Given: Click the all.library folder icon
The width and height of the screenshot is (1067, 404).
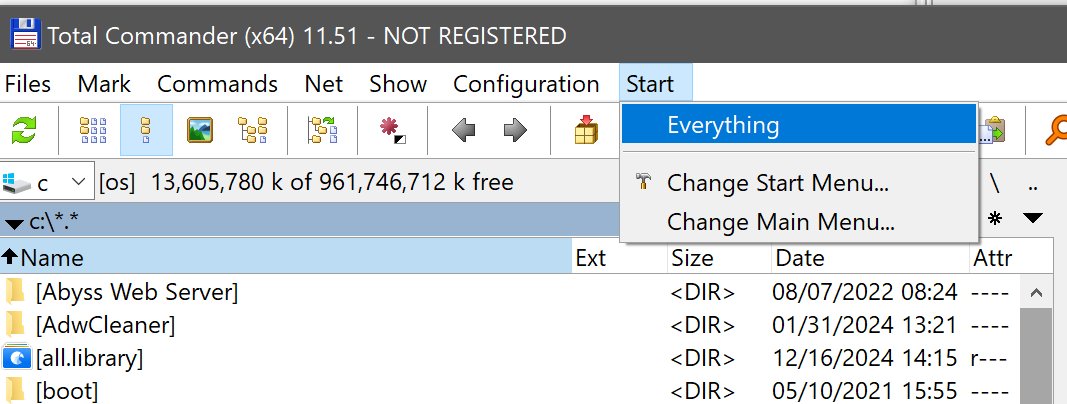Looking at the screenshot, I should click(x=16, y=357).
